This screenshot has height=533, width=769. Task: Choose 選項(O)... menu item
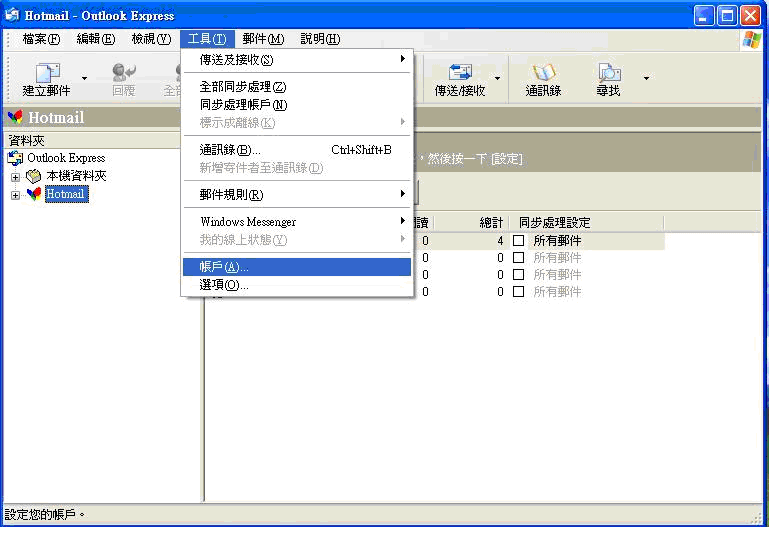(297, 285)
